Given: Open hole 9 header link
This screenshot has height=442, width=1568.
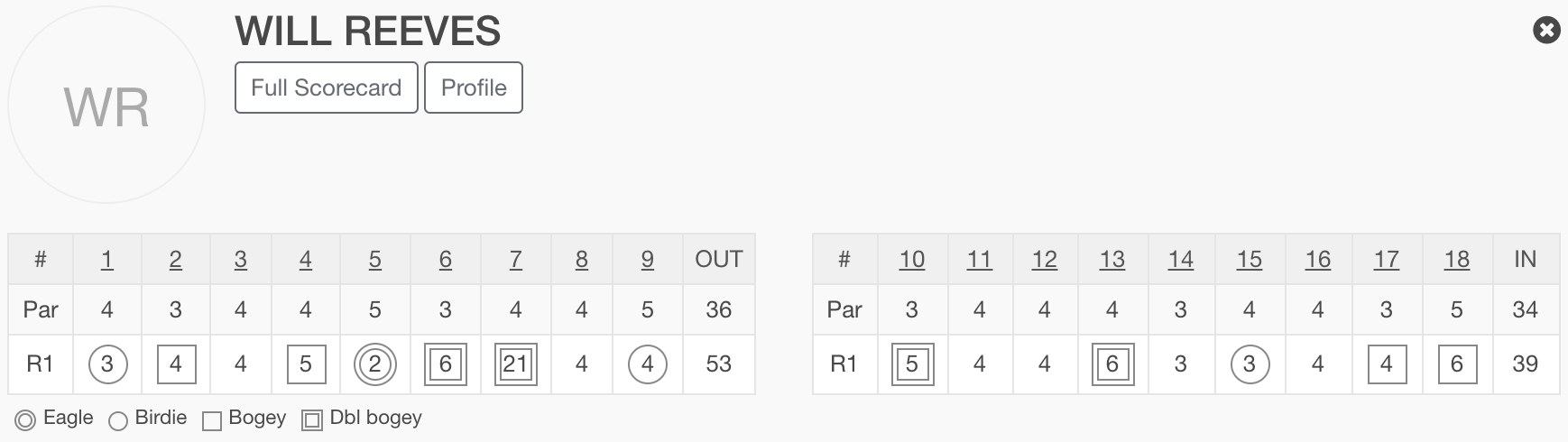Looking at the screenshot, I should (x=647, y=260).
